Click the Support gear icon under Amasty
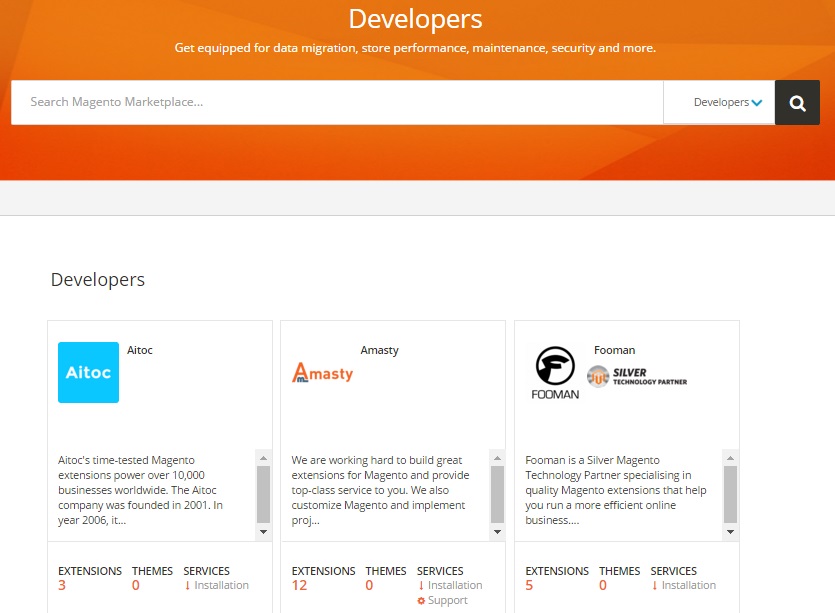The image size is (835, 613). click(x=421, y=601)
